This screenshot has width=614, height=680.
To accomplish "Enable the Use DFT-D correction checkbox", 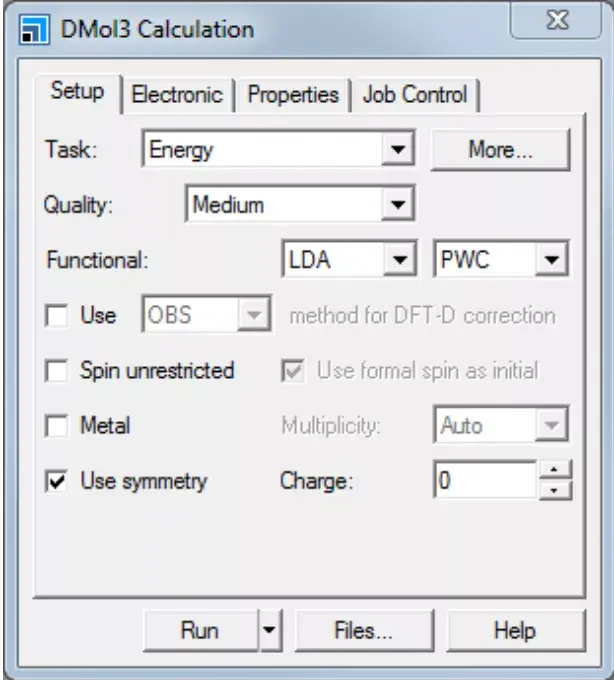I will tap(57, 316).
